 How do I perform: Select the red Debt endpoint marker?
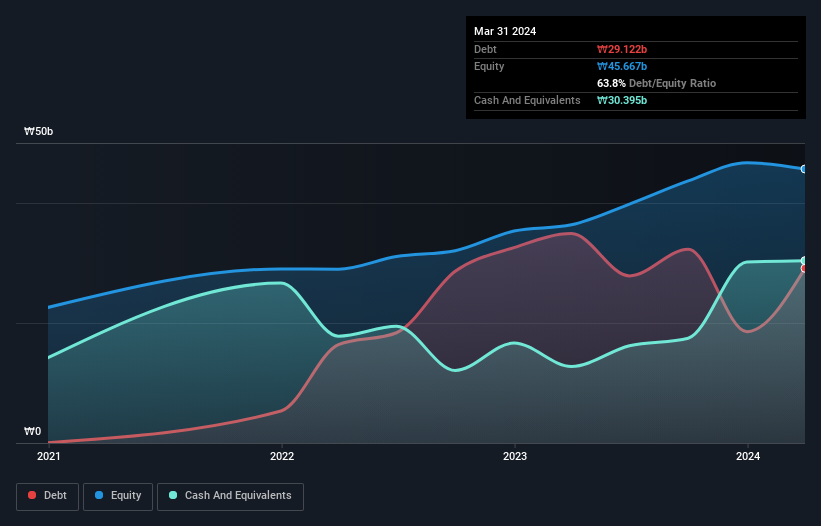(x=804, y=268)
